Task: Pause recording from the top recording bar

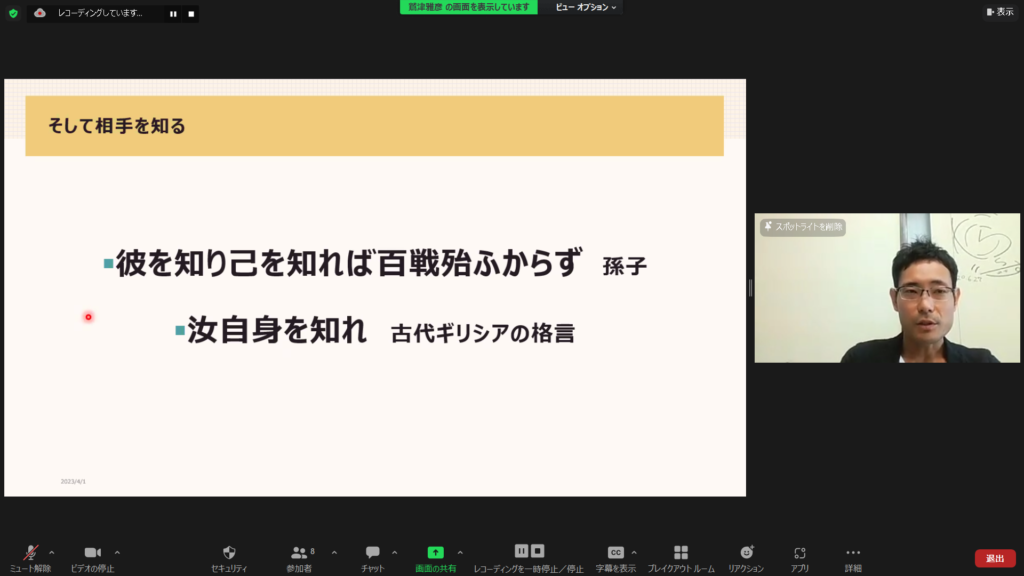Action: point(173,14)
